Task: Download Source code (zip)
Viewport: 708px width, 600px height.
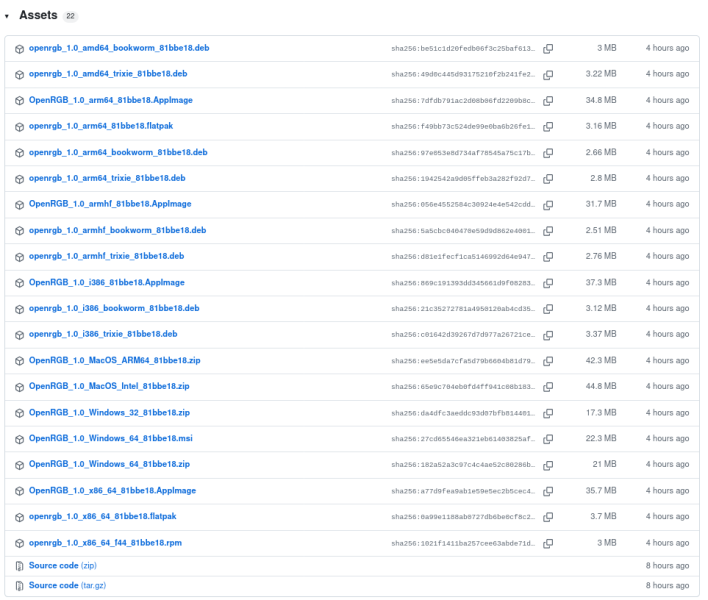Action: tap(63, 565)
